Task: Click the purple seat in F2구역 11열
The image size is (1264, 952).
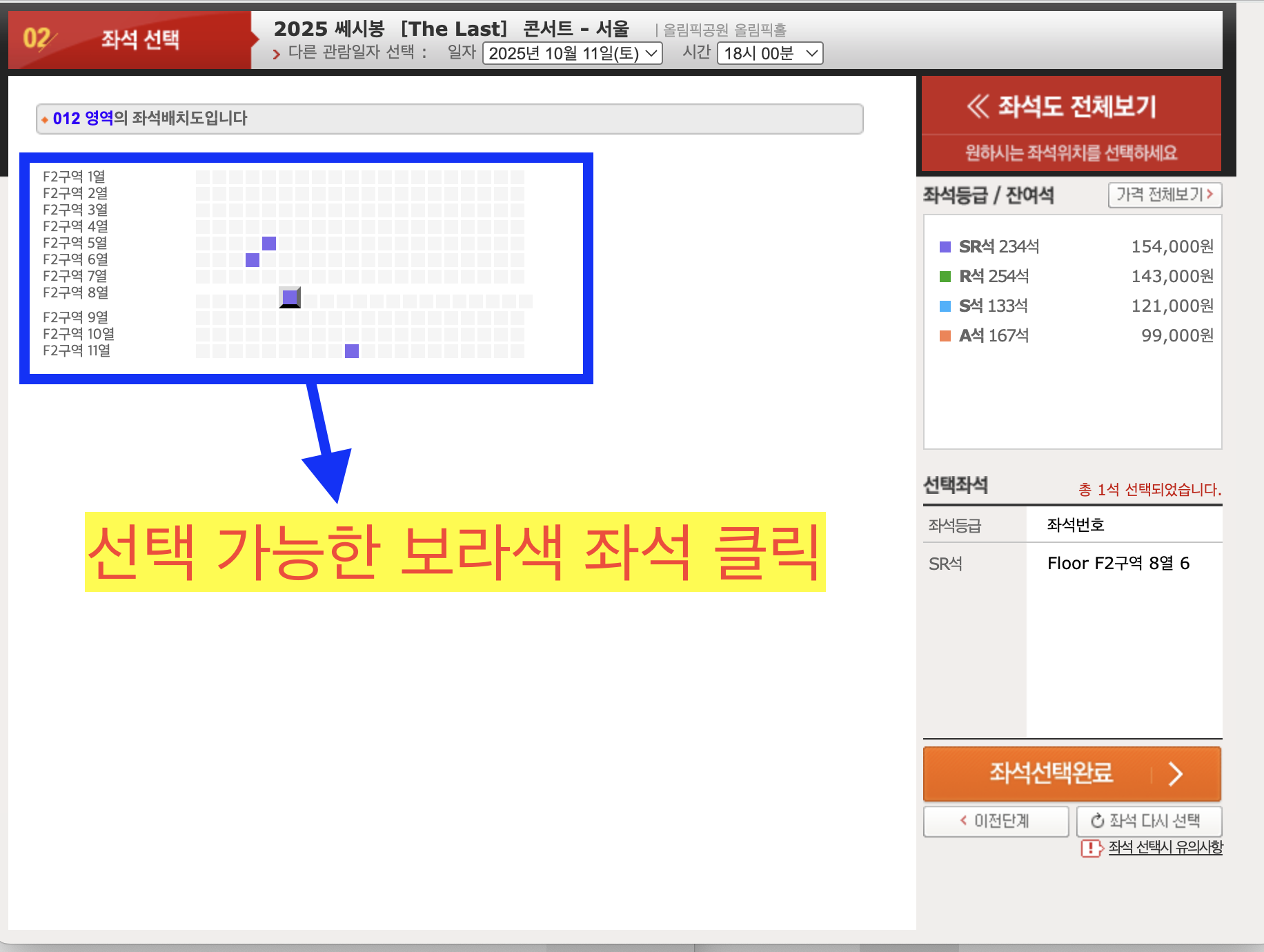Action: click(352, 350)
